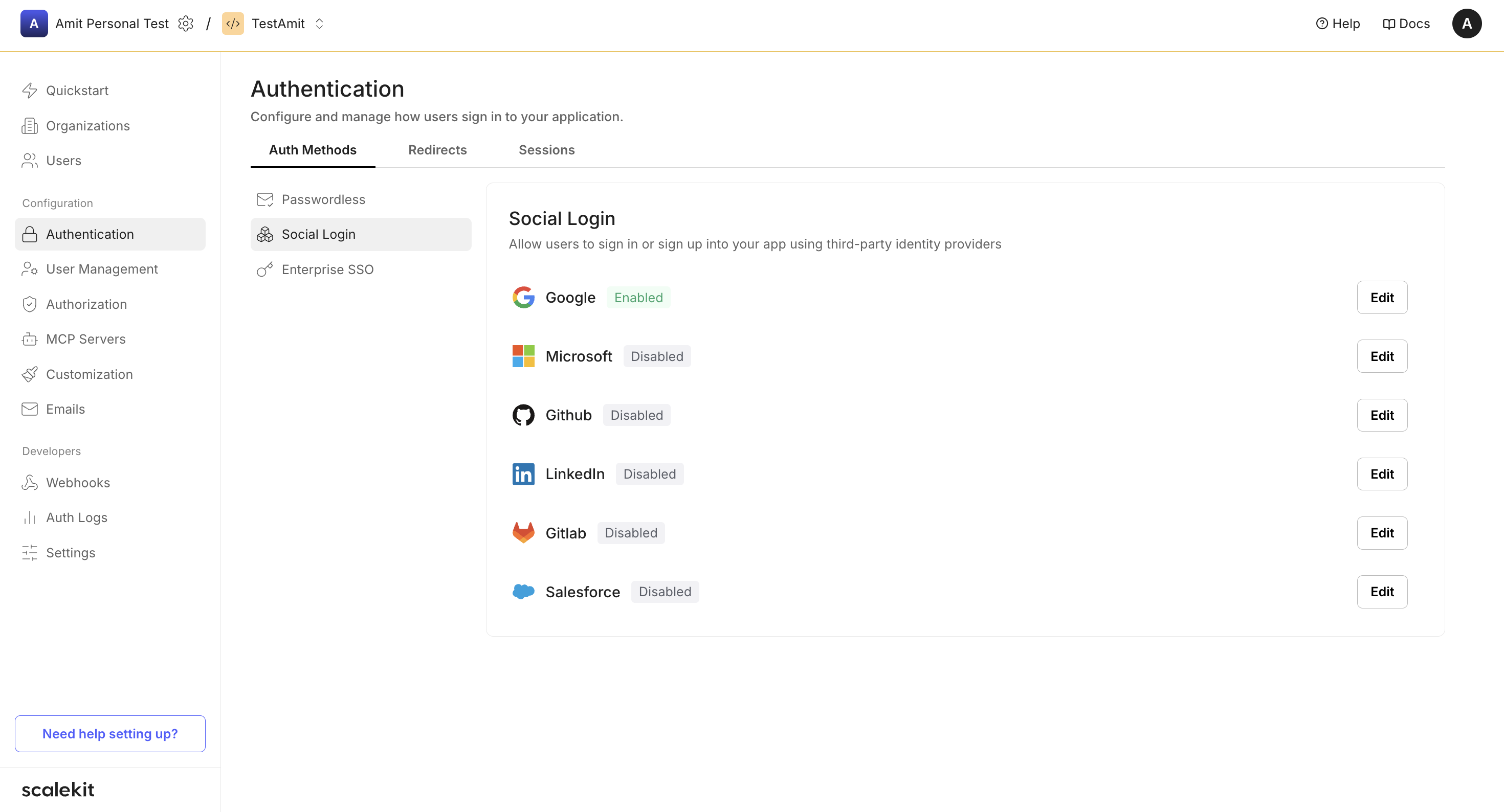The width and height of the screenshot is (1504, 812).
Task: Edit the Gitlab provider
Action: pos(1381,533)
